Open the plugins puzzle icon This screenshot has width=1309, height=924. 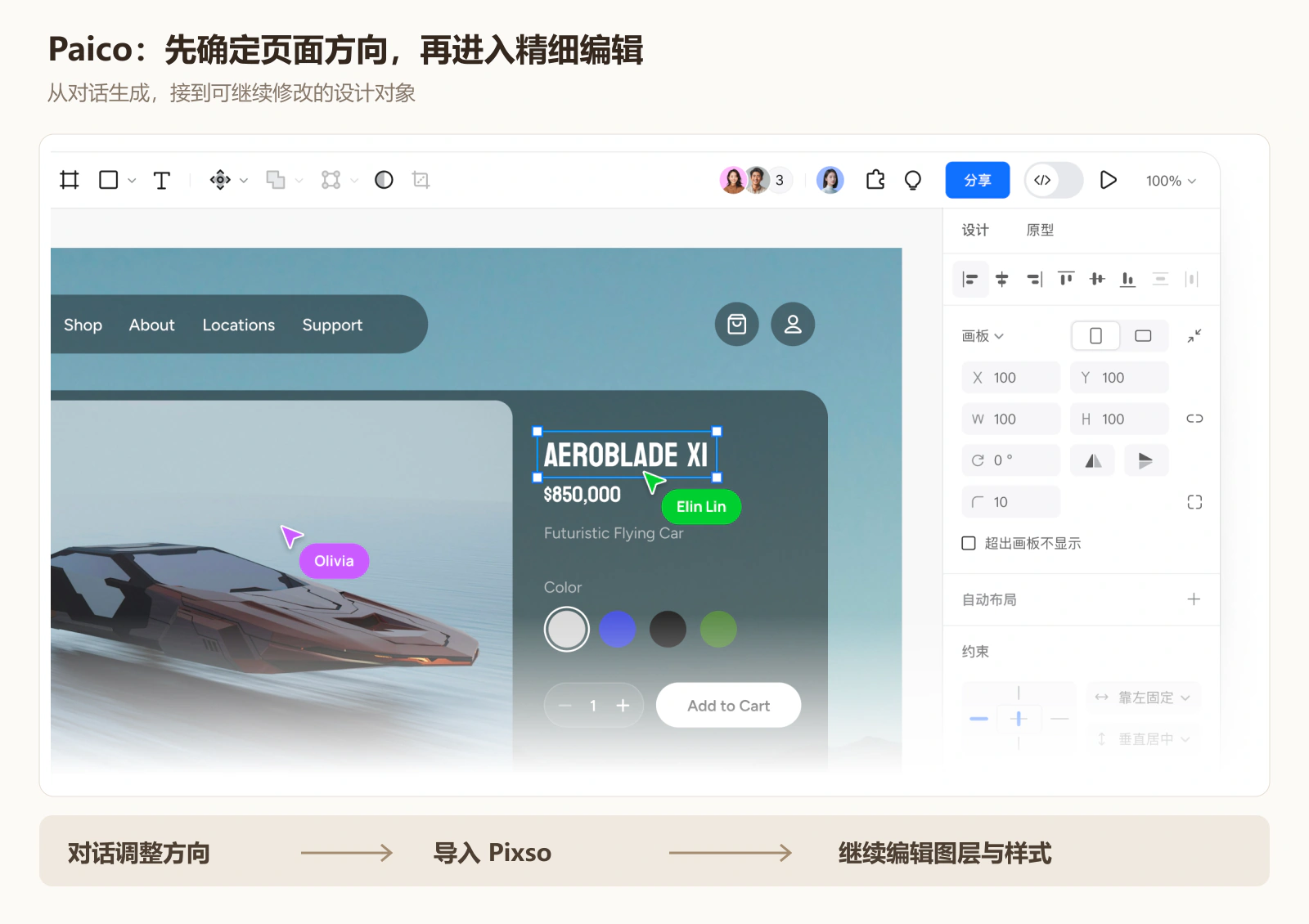click(x=875, y=180)
